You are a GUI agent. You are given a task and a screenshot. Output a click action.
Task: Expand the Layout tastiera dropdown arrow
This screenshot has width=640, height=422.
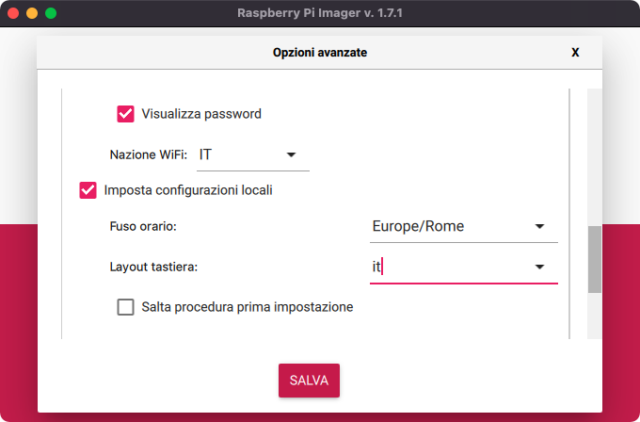pos(539,267)
